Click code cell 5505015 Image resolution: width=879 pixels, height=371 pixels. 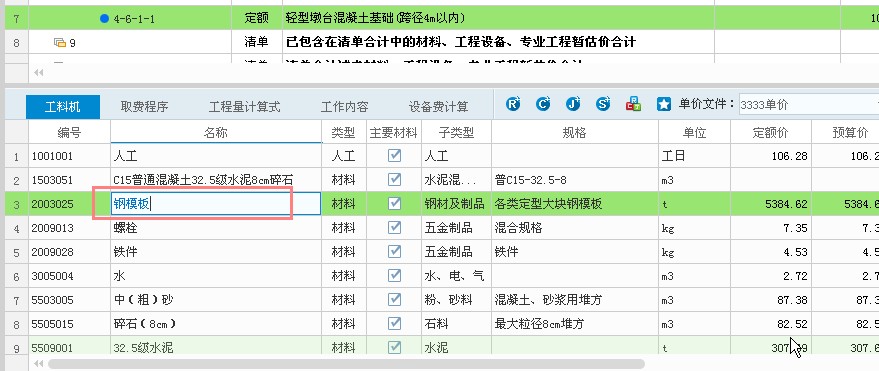[69, 324]
